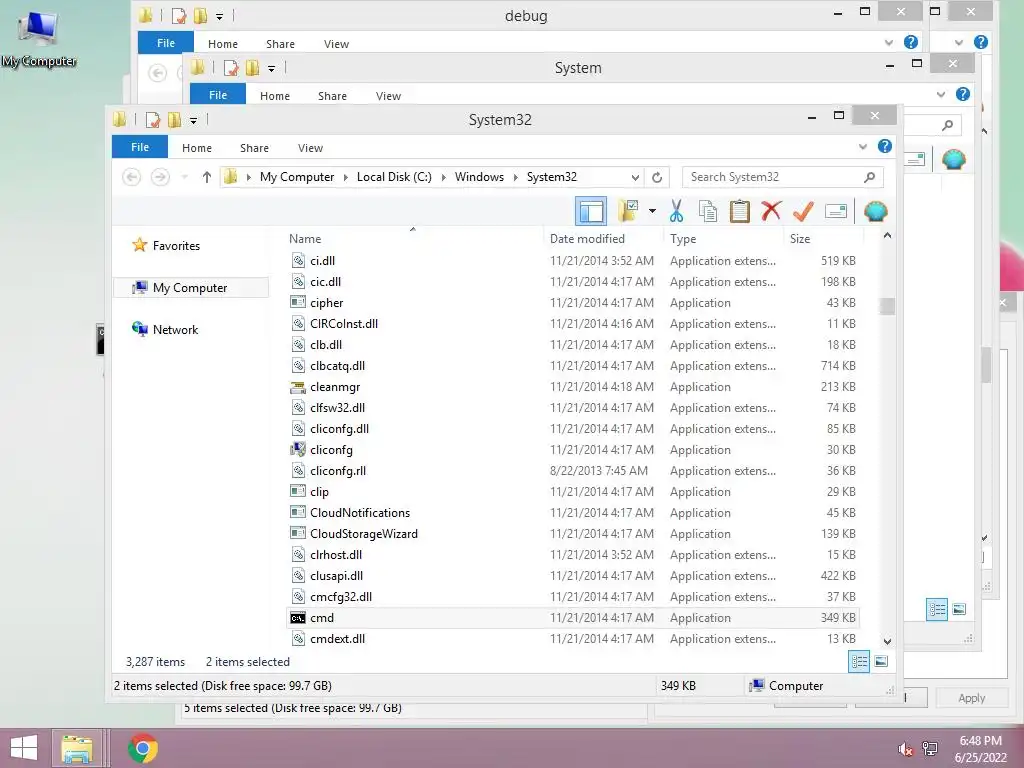Click the Forward navigation arrow in System32
Image resolution: width=1024 pixels, height=768 pixels.
160,176
